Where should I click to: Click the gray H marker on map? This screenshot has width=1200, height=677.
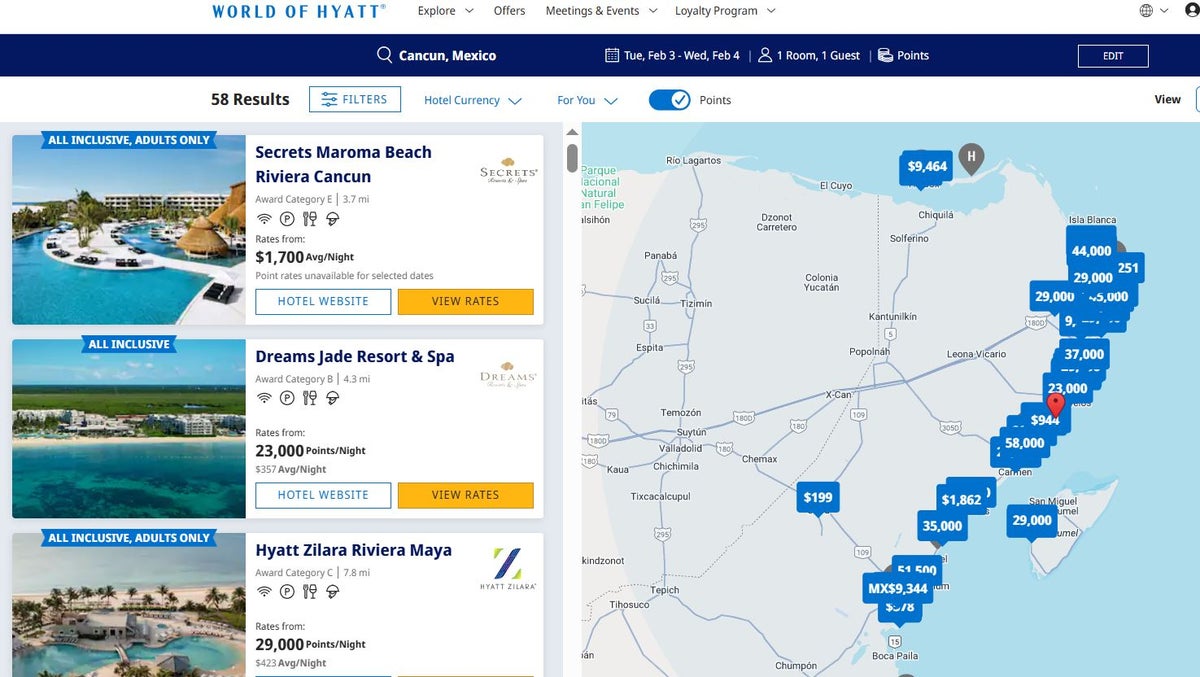[x=970, y=157]
